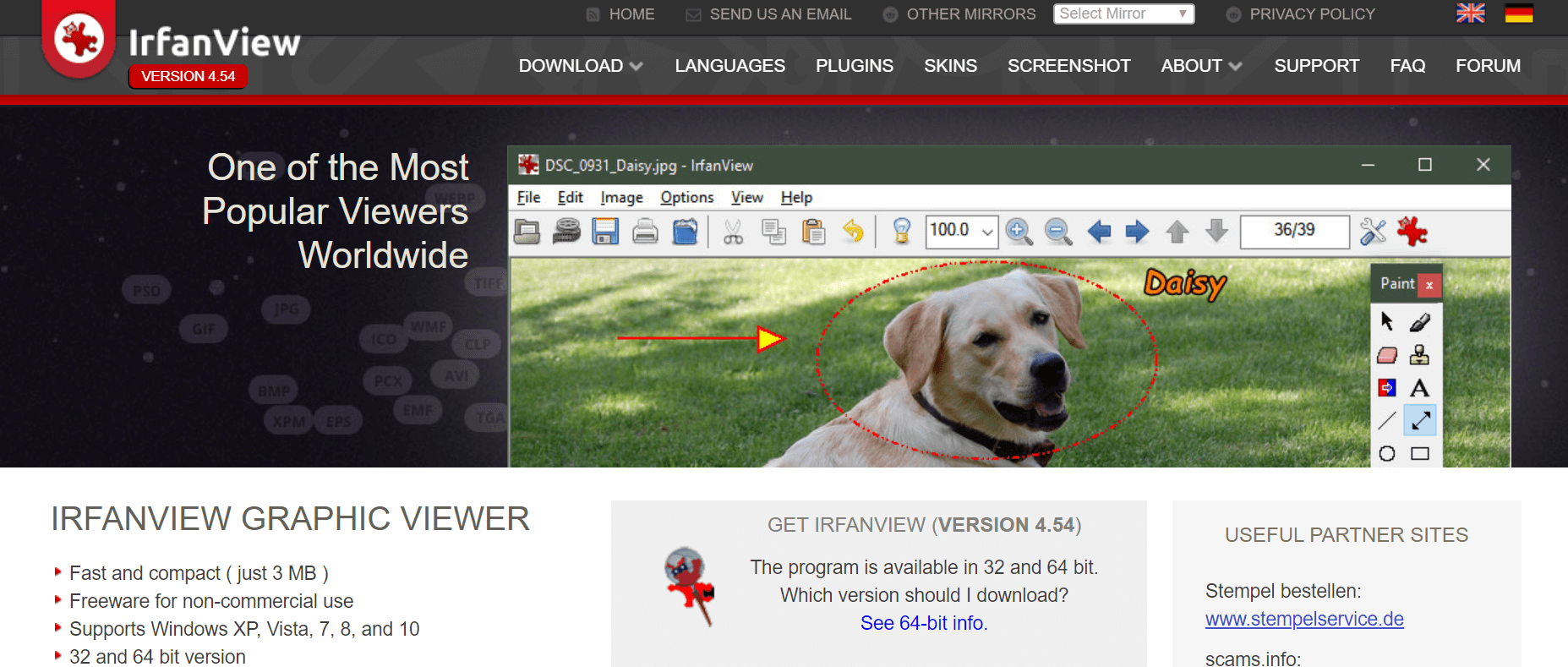Screen dimensions: 1568x667
Task: Follow the See 64-bit info link
Action: pyautogui.click(x=923, y=623)
